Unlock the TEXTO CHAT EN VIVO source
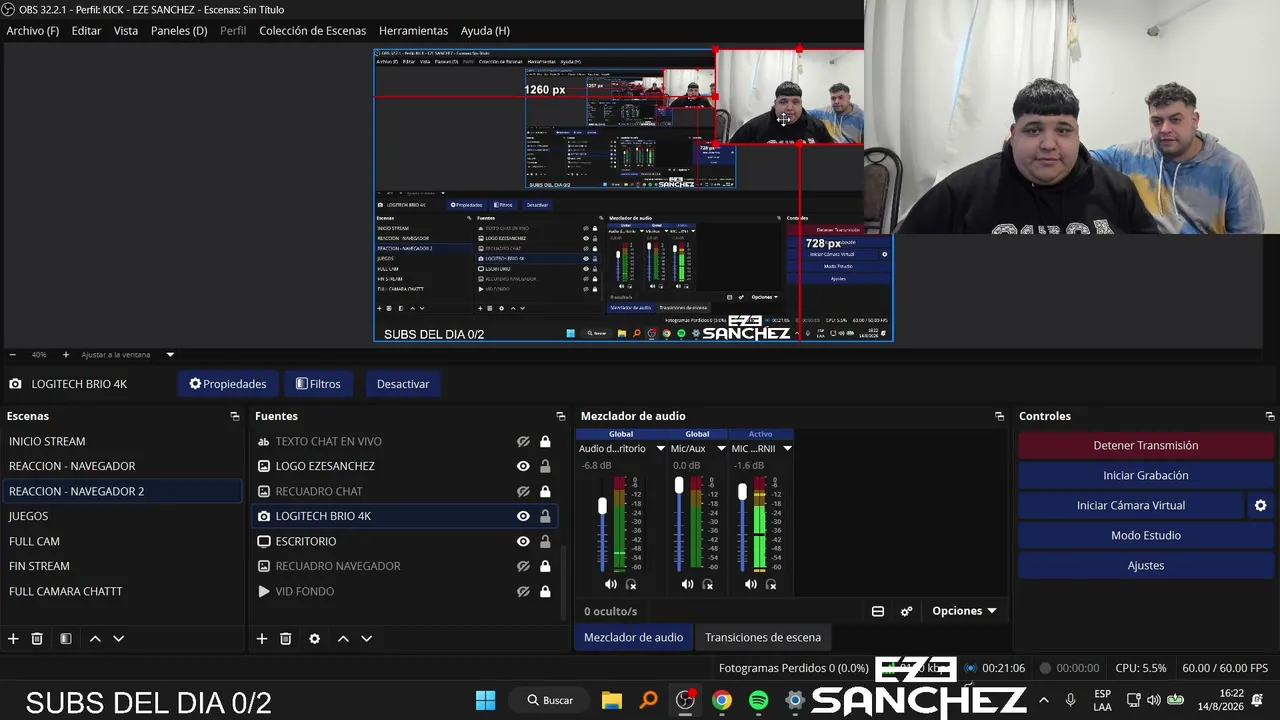The height and width of the screenshot is (720, 1280). 545,441
